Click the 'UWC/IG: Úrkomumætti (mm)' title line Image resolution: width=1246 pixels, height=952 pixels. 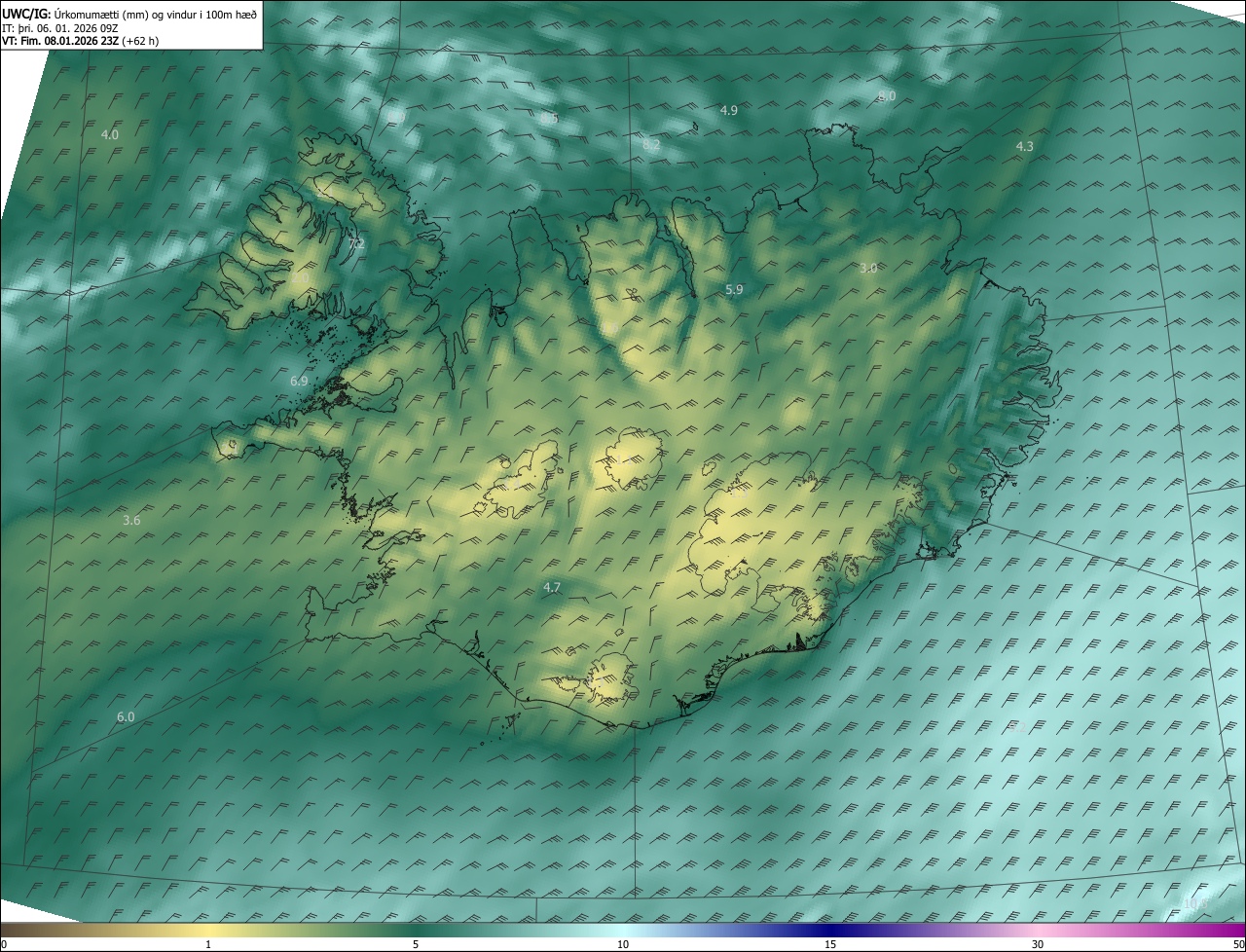pyautogui.click(x=129, y=14)
